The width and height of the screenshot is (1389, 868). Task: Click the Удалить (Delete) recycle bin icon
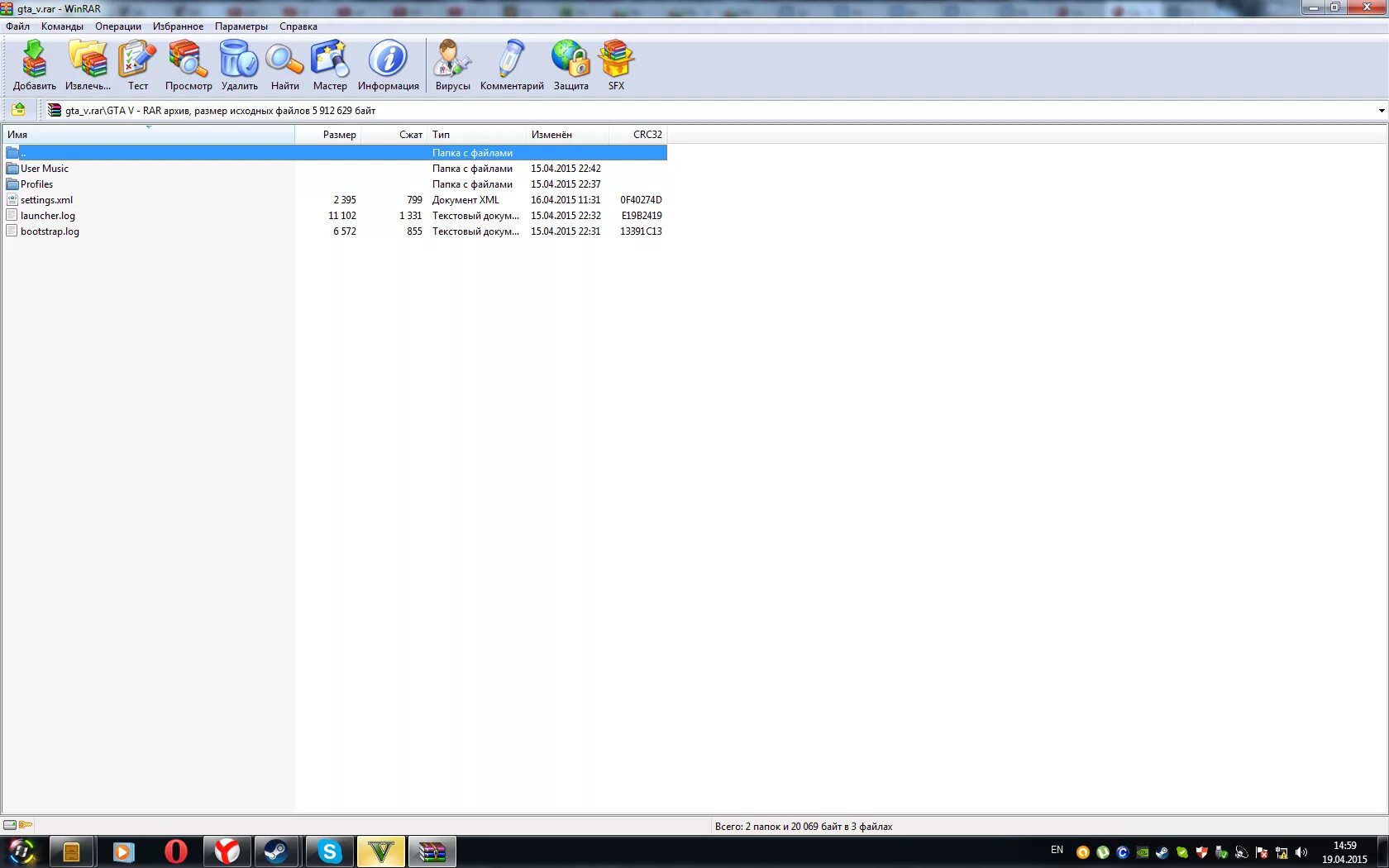point(239,65)
